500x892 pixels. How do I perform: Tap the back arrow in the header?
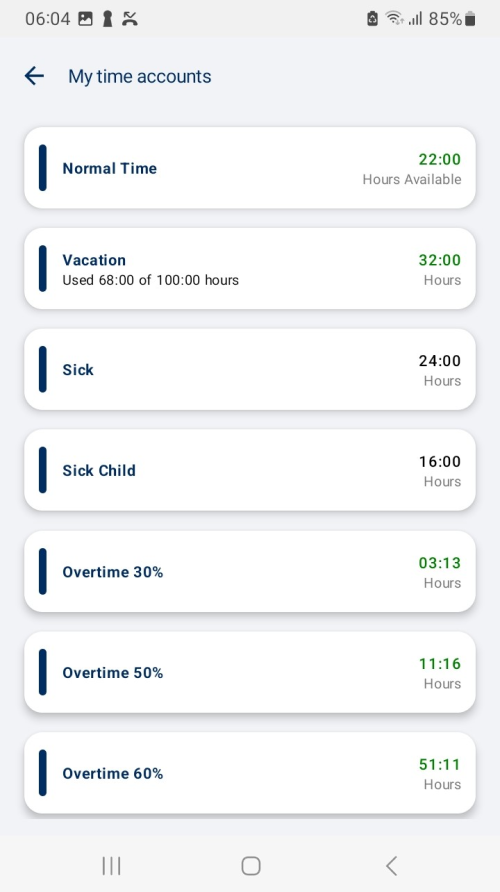pos(34,76)
